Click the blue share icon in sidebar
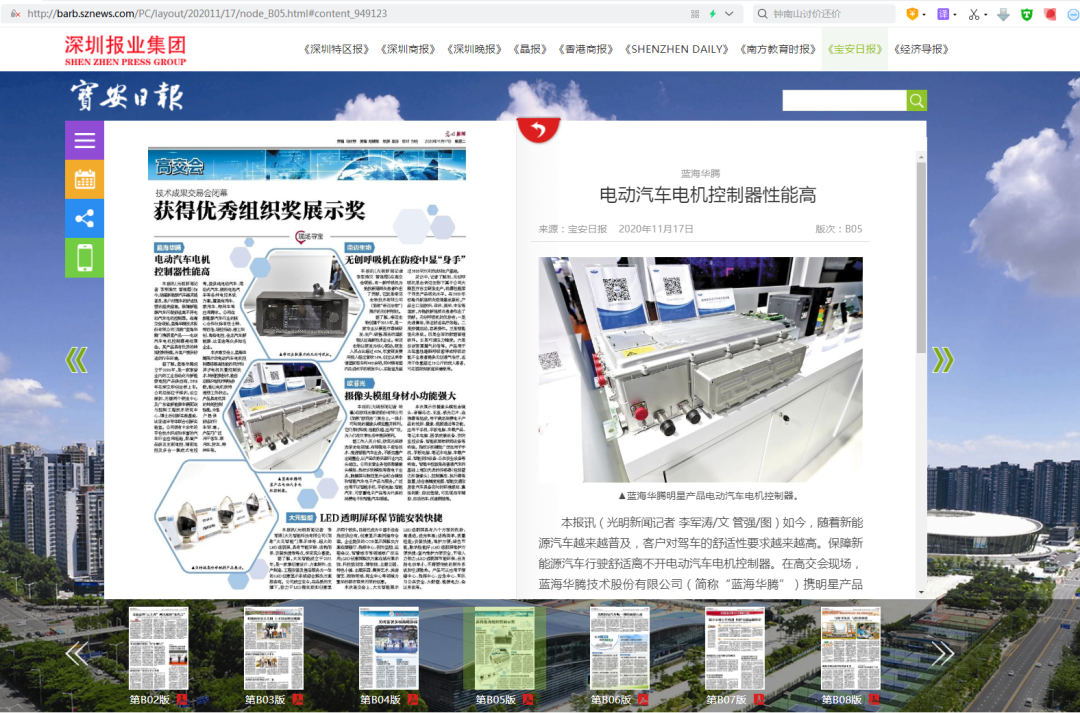The image size is (1080, 713). [x=85, y=219]
